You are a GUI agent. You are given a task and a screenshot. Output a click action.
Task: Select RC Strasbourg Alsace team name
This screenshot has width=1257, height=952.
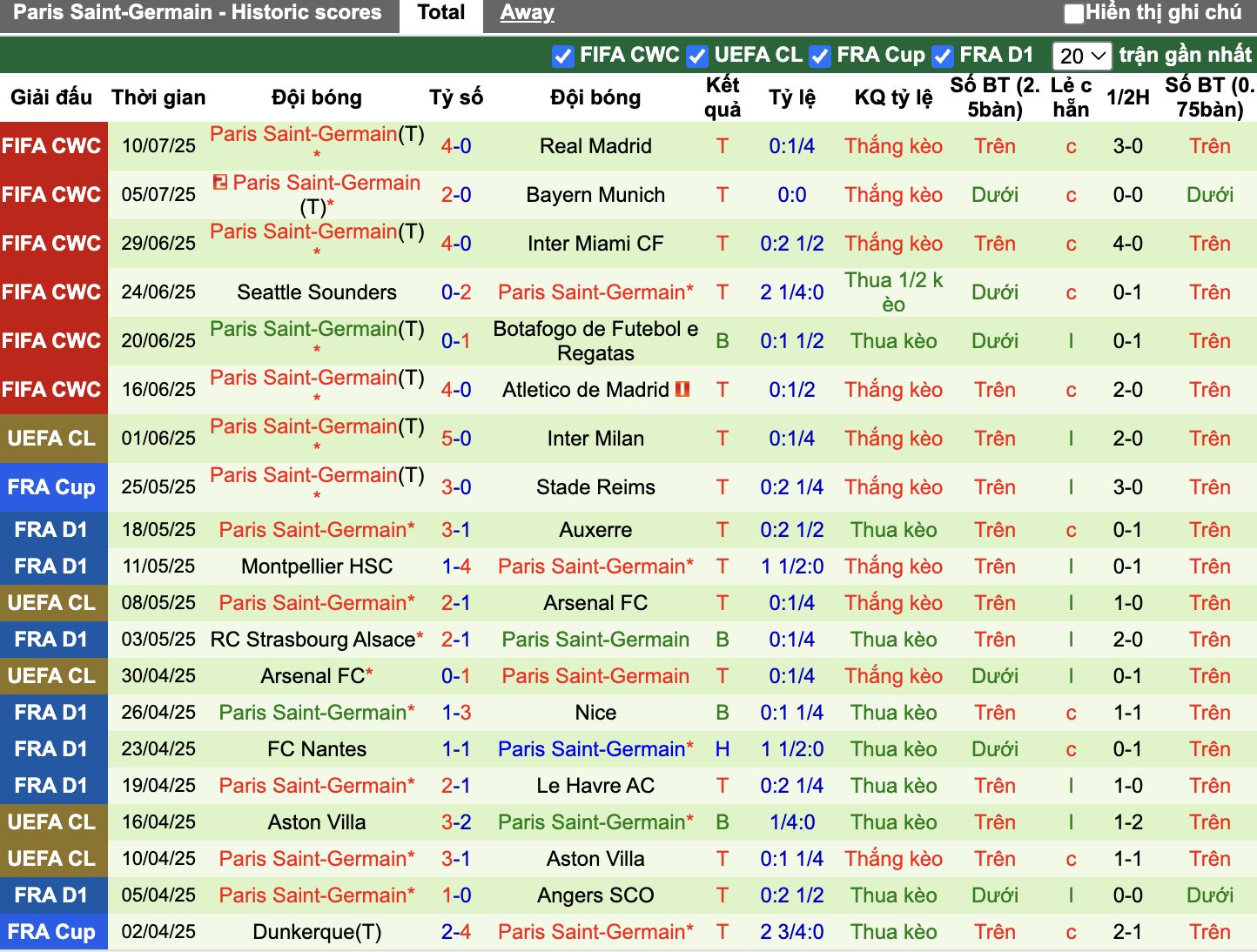pyautogui.click(x=313, y=639)
